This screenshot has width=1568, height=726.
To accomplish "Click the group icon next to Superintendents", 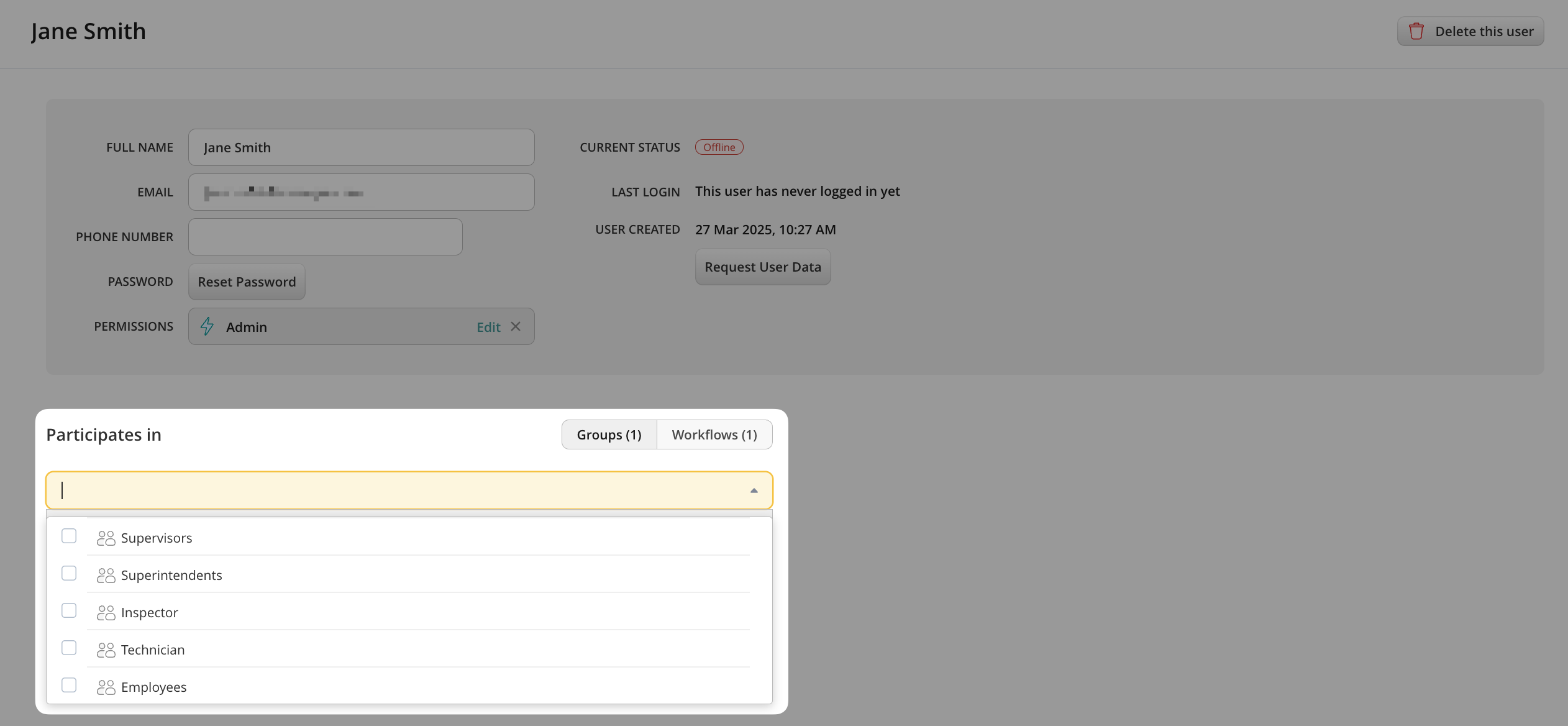I will (x=106, y=576).
